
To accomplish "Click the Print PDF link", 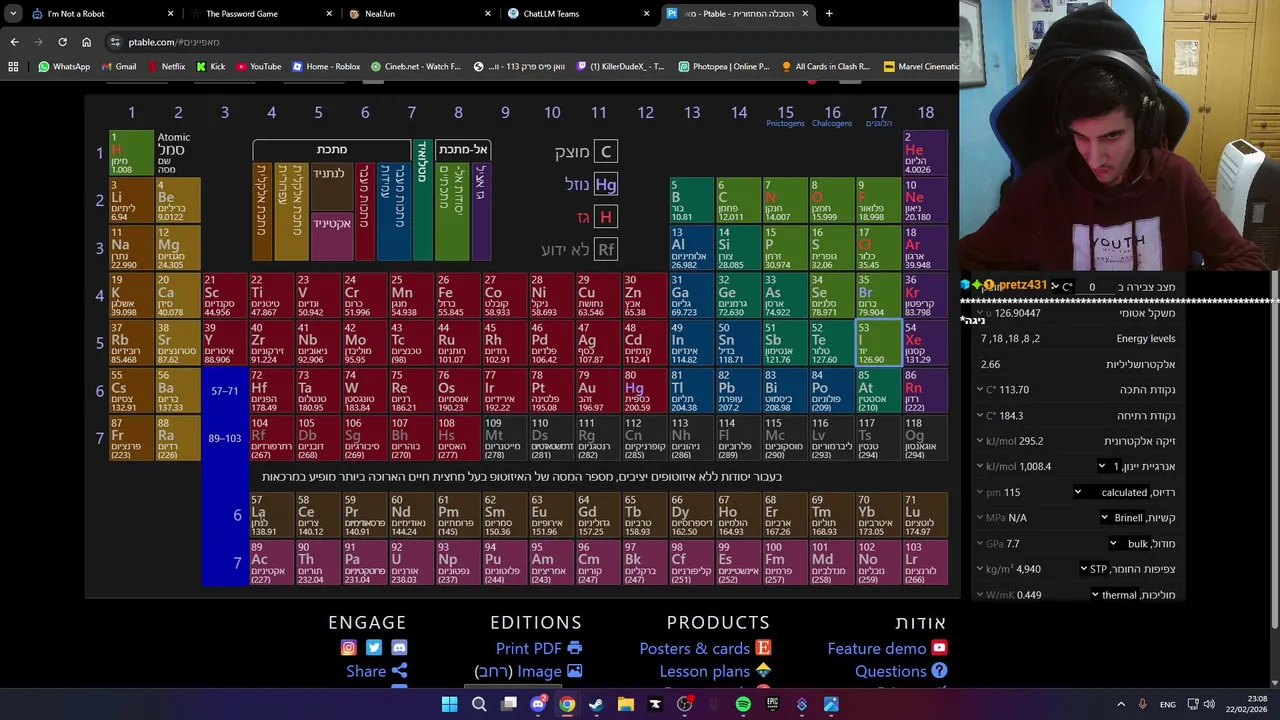I will coord(538,648).
